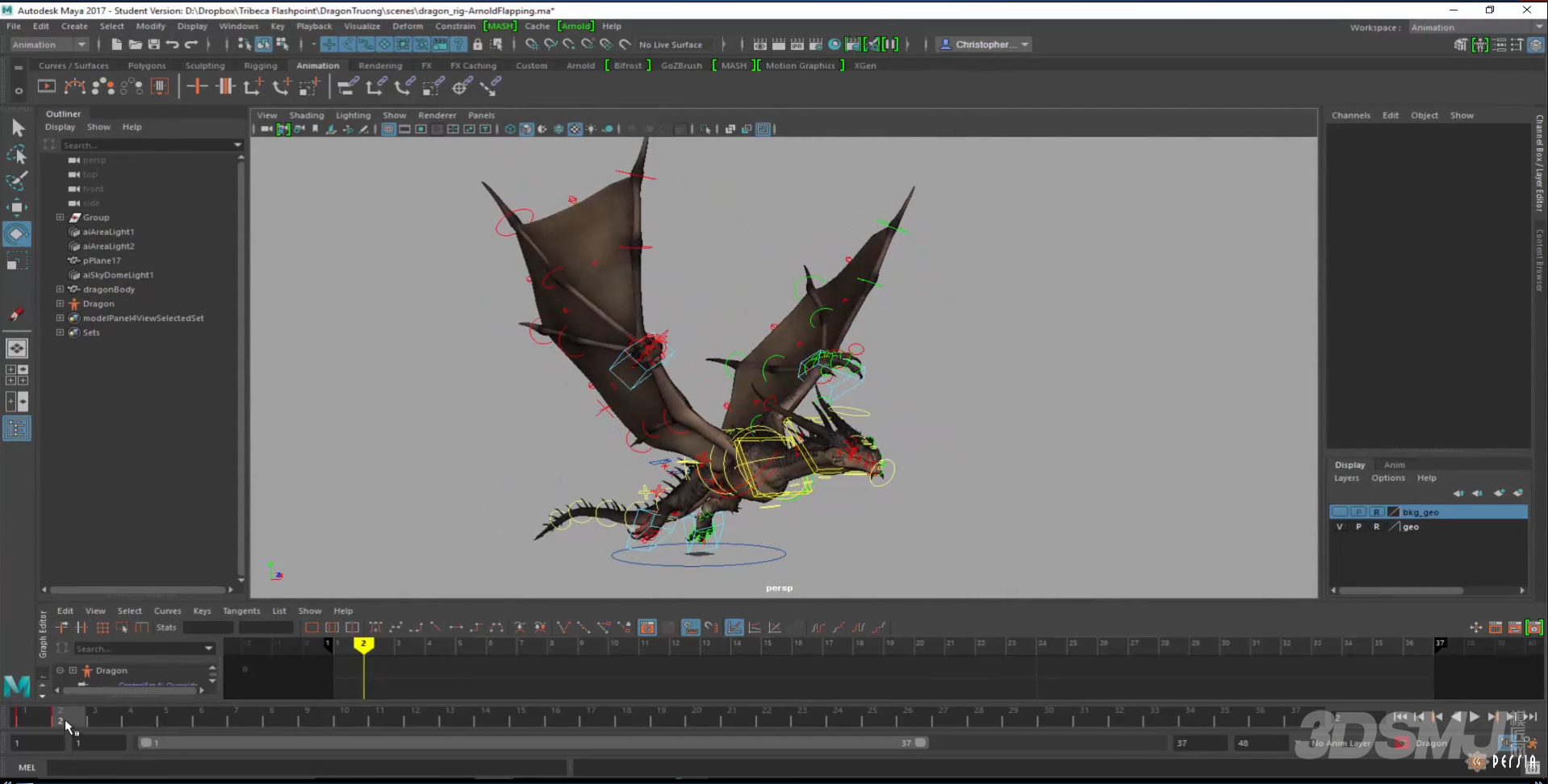Select the arrow Select tool in toolbox

[17, 127]
